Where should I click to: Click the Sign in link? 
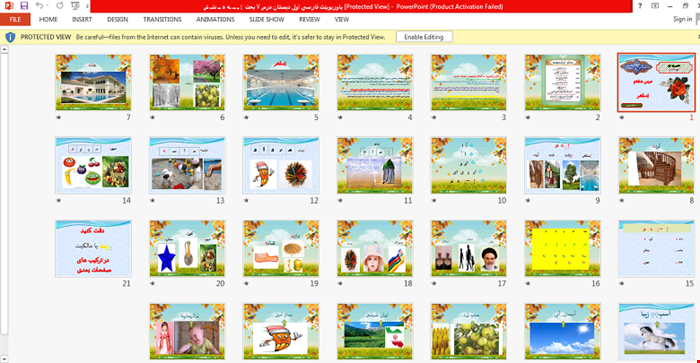(x=683, y=19)
